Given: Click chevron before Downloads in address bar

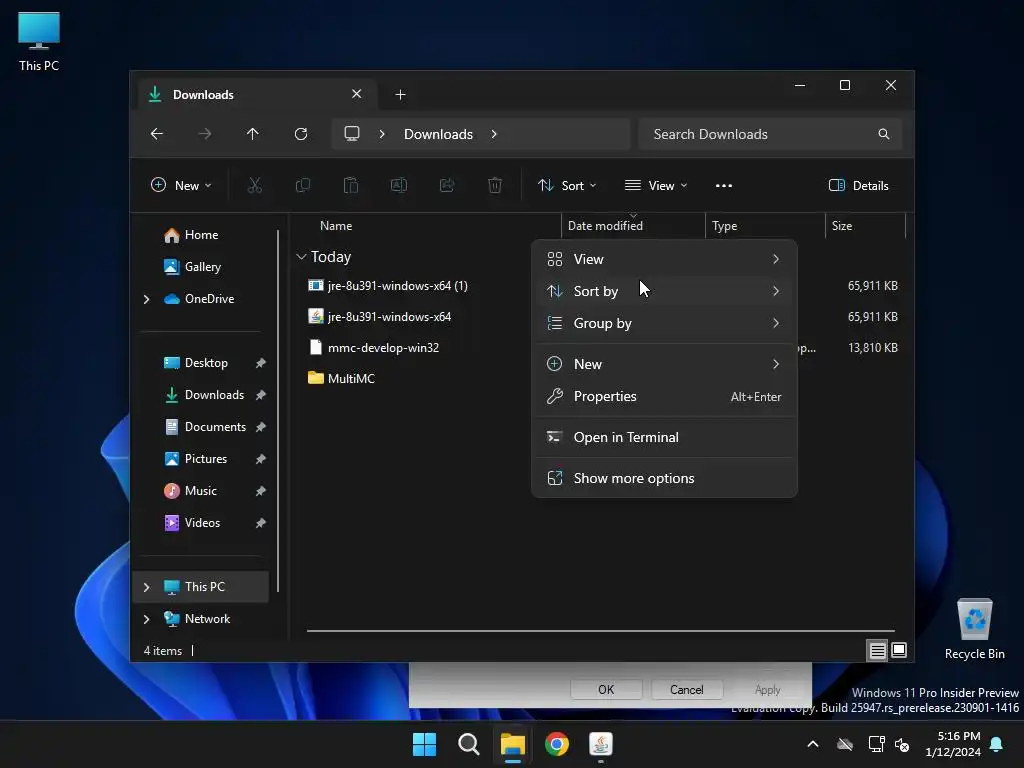Looking at the screenshot, I should coord(382,134).
